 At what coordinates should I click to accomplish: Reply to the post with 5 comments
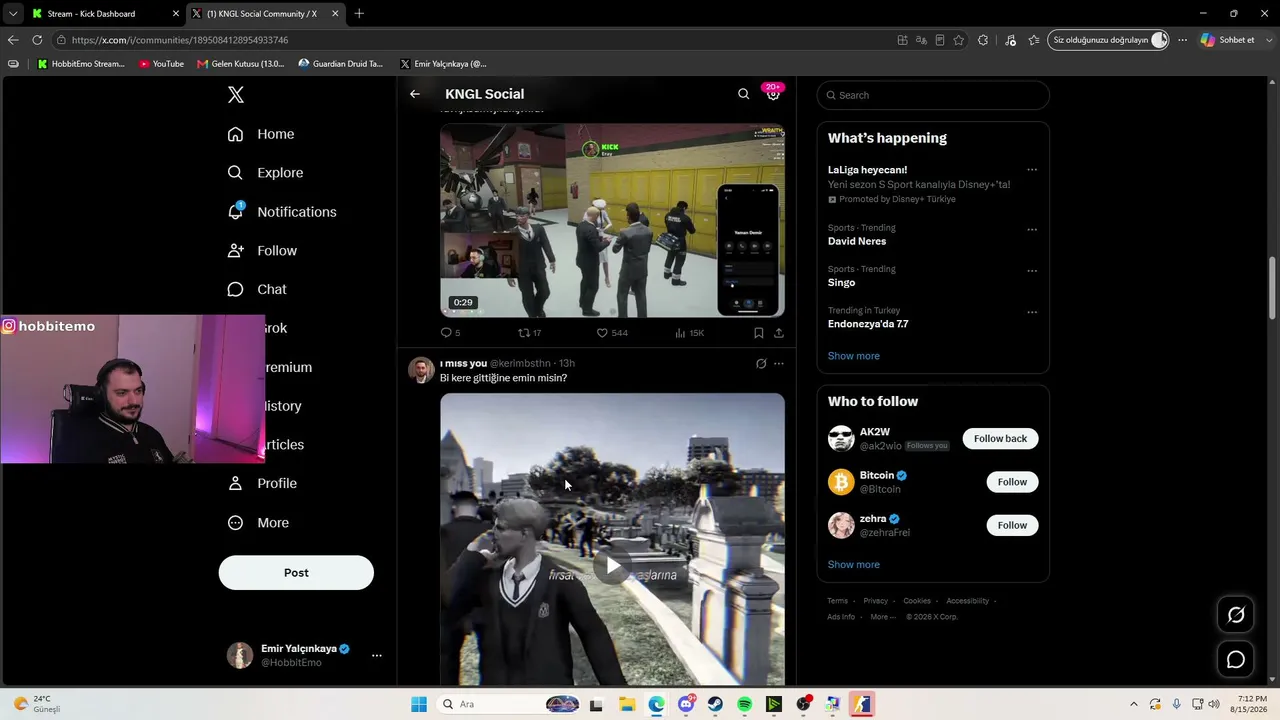450,333
